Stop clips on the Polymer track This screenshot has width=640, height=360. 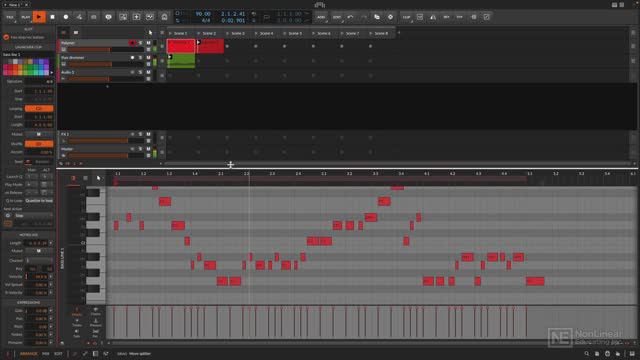pos(162,46)
